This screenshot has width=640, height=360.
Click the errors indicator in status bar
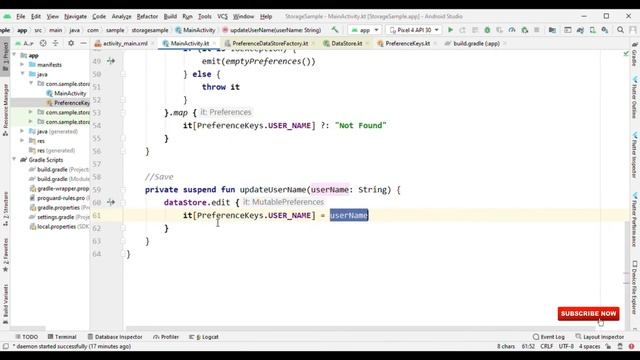631,347
